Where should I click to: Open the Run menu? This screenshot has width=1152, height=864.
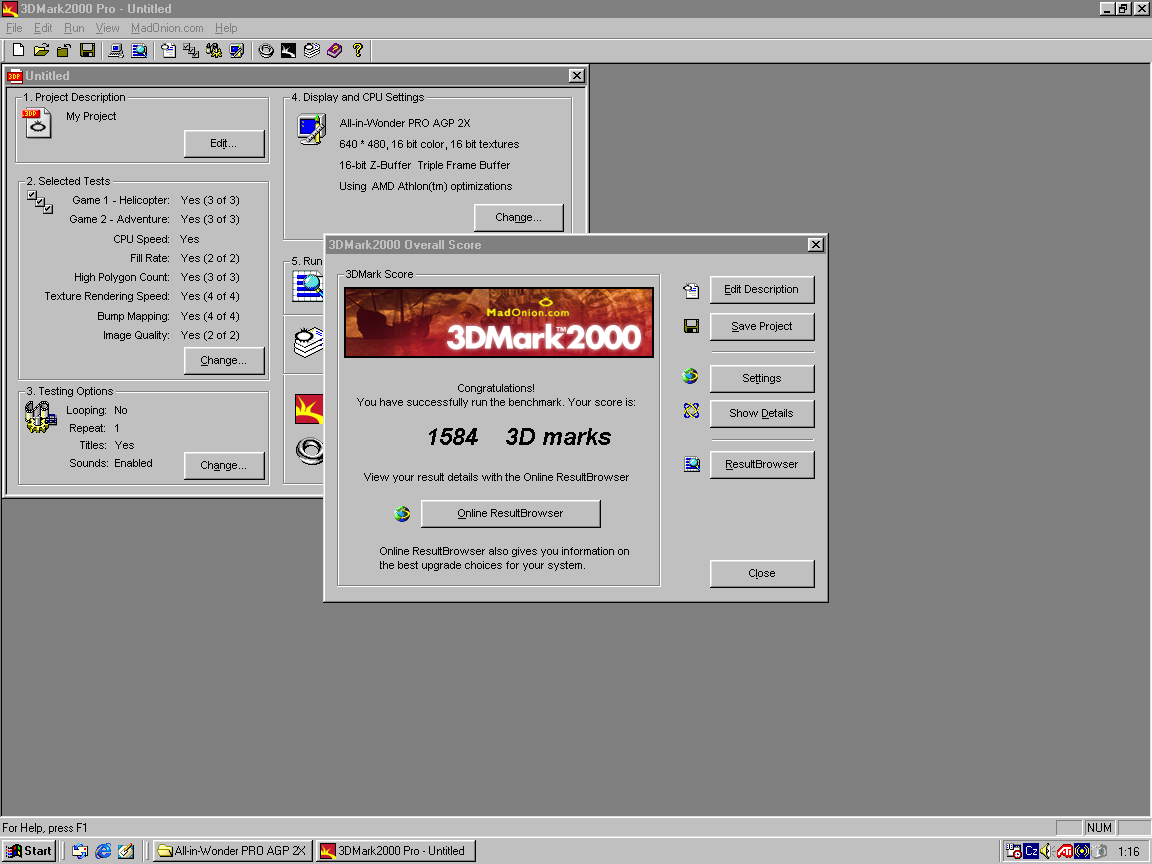74,28
